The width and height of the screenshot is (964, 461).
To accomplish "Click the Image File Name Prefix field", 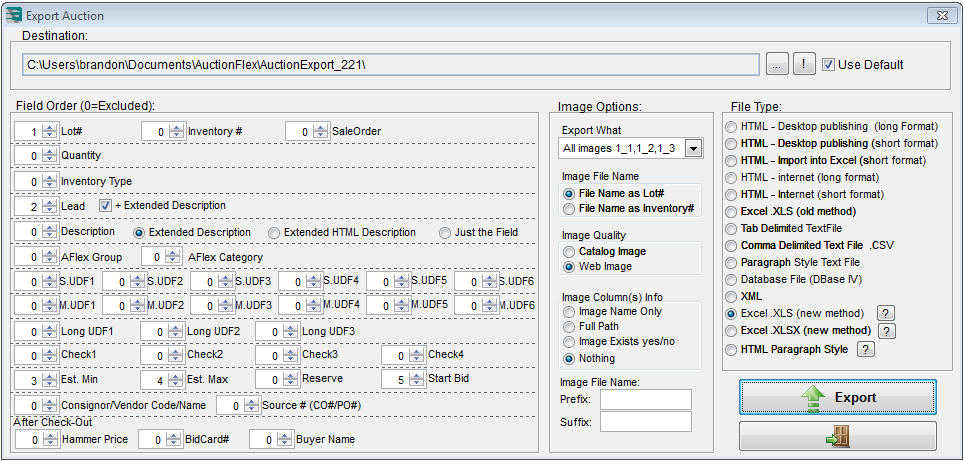I will tap(645, 400).
